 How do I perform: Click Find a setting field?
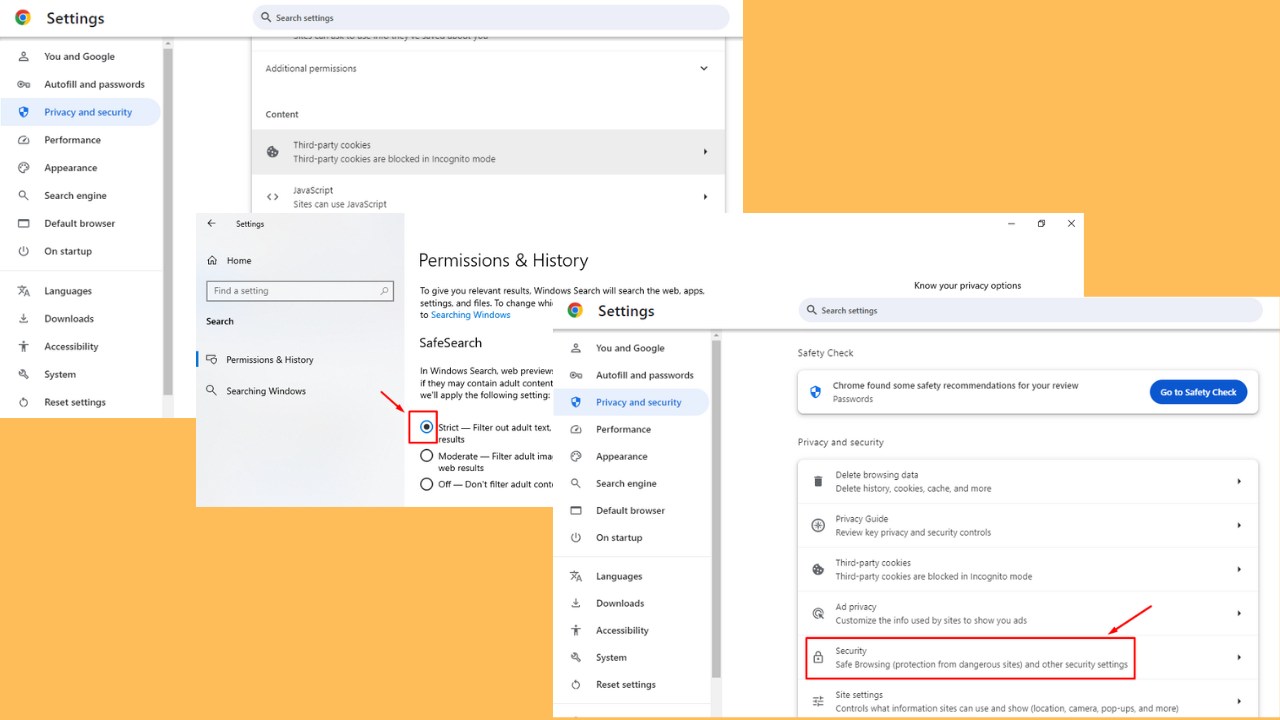click(x=299, y=291)
